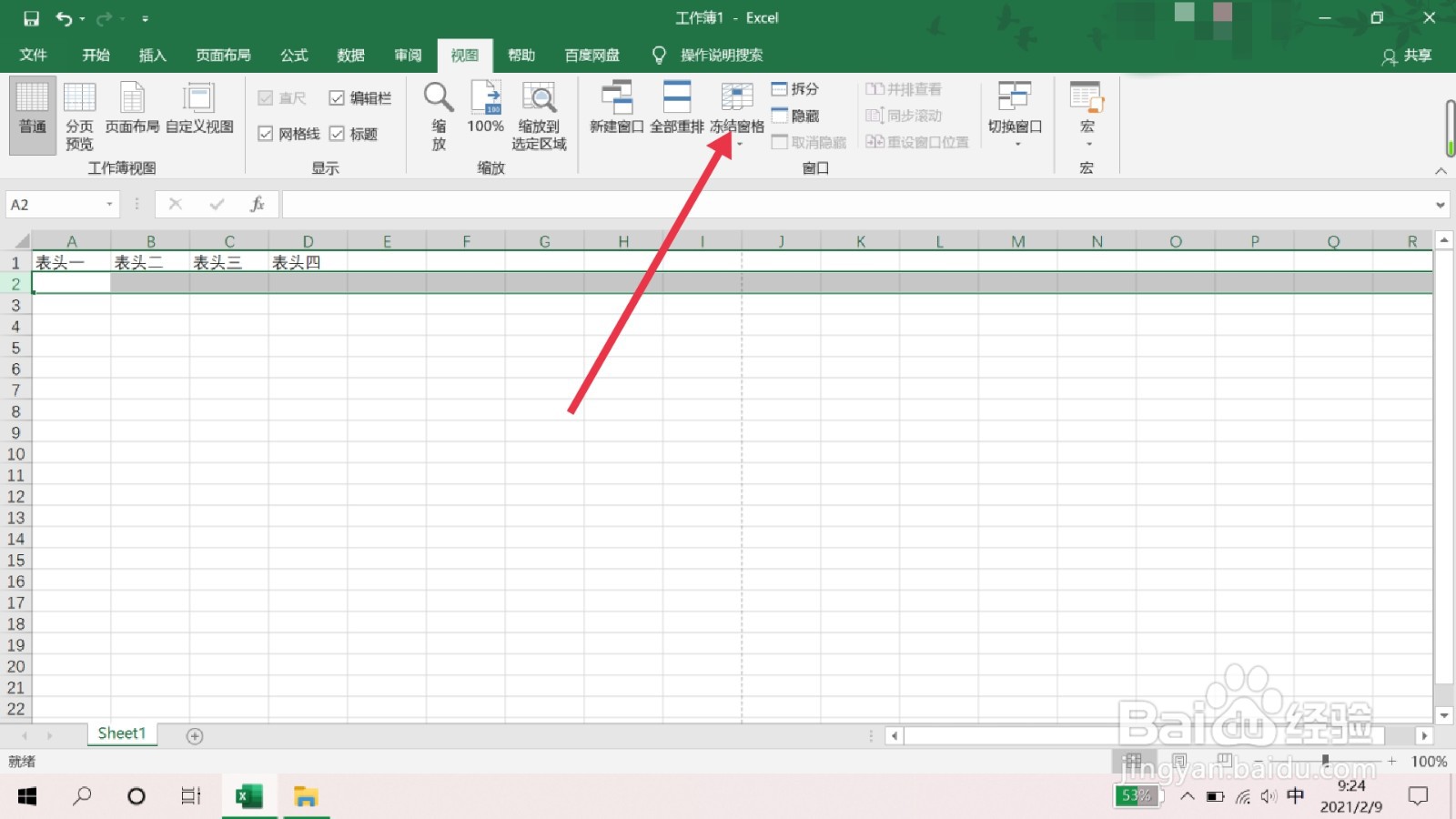Open a New Window (新建窗口)
The width and height of the screenshot is (1456, 819).
coord(616,107)
